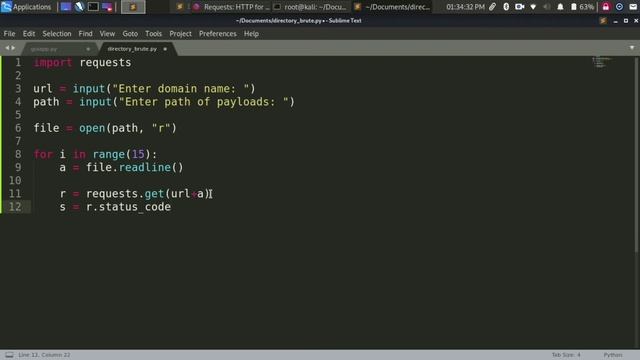Go to the next tab with right arrow
The image size is (640, 360).
click(13, 48)
